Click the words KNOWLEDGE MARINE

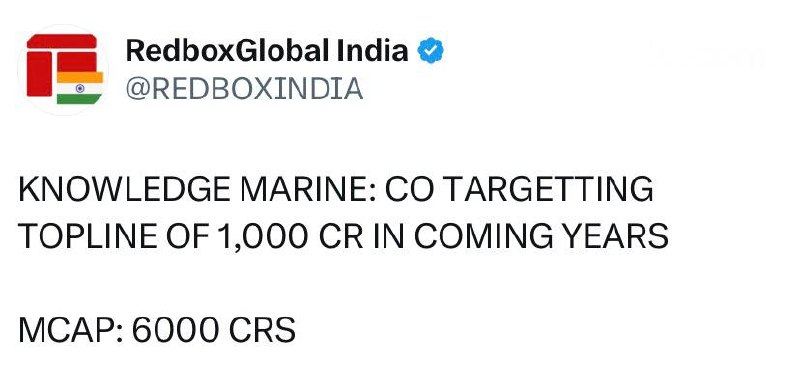[196, 190]
